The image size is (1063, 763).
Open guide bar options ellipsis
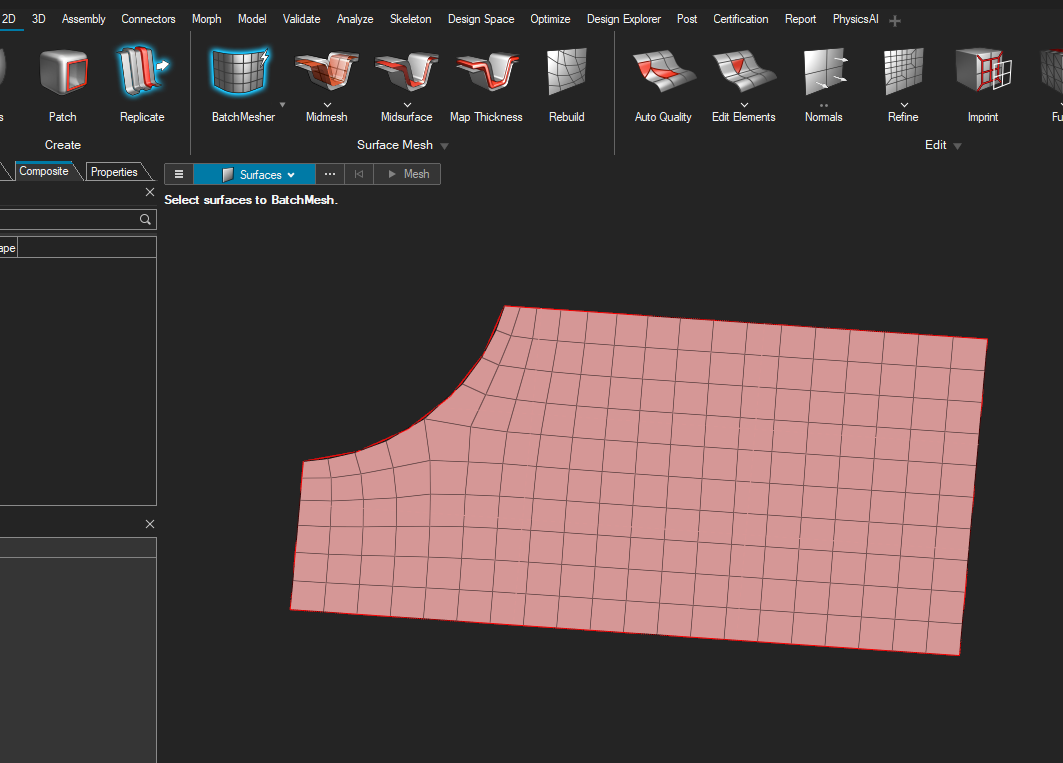329,174
